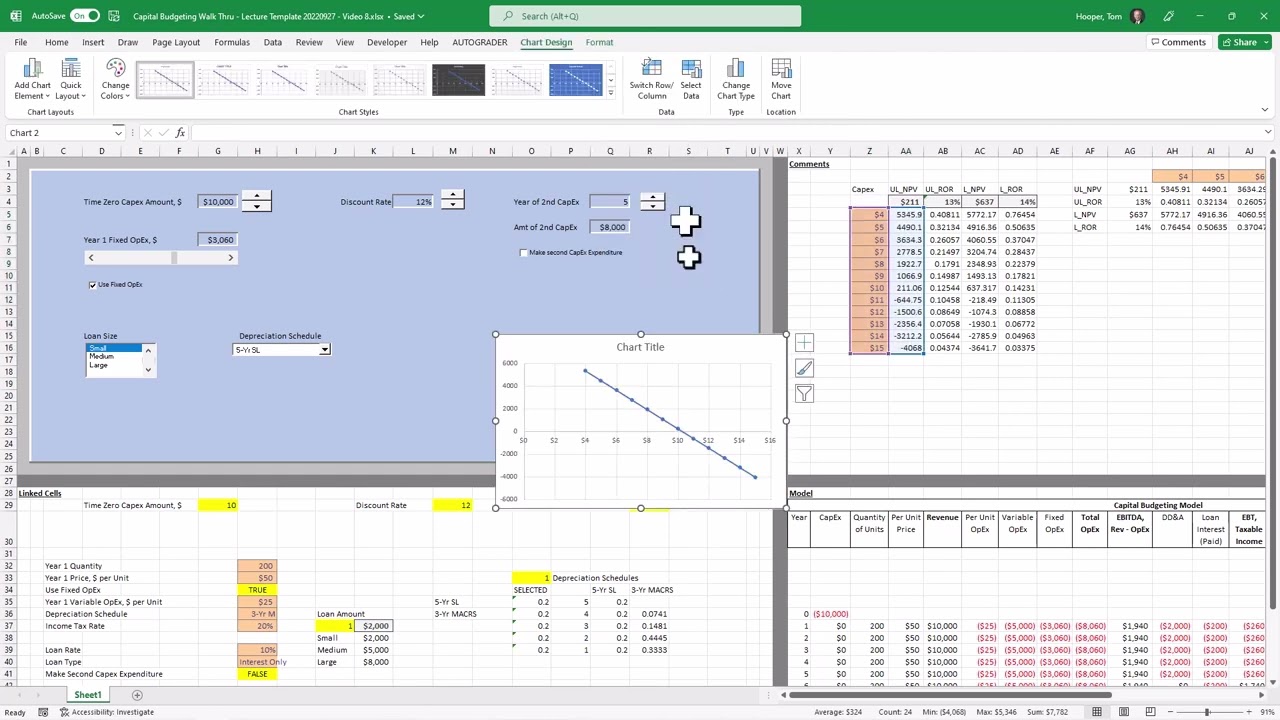1280x720 pixels.
Task: Open the Select Data dialog
Action: [691, 78]
